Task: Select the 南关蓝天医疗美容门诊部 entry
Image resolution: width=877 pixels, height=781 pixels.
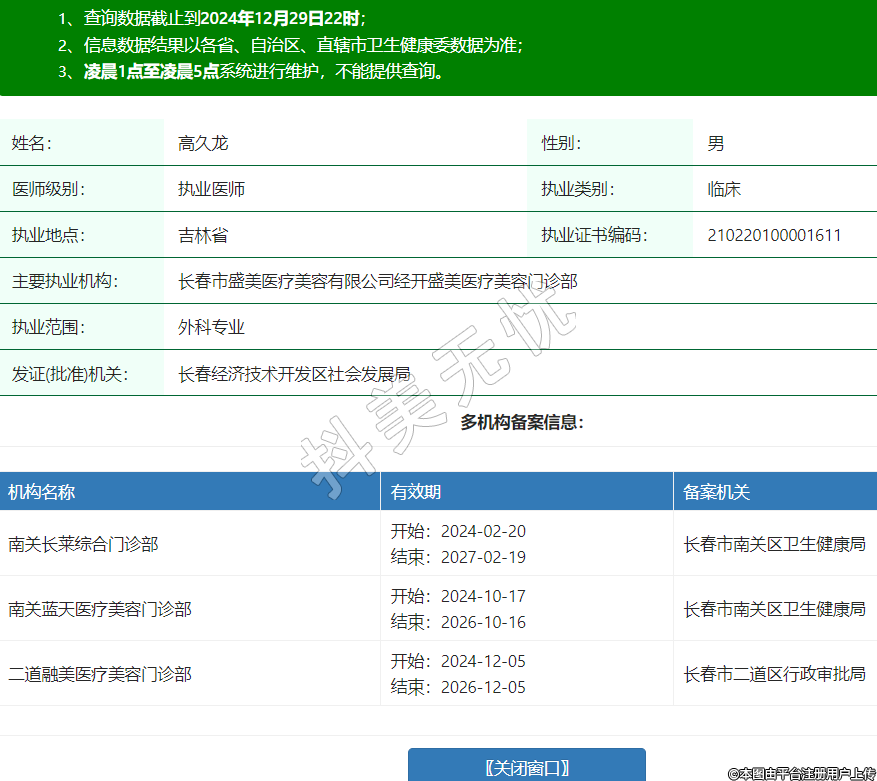Action: pyautogui.click(x=100, y=609)
